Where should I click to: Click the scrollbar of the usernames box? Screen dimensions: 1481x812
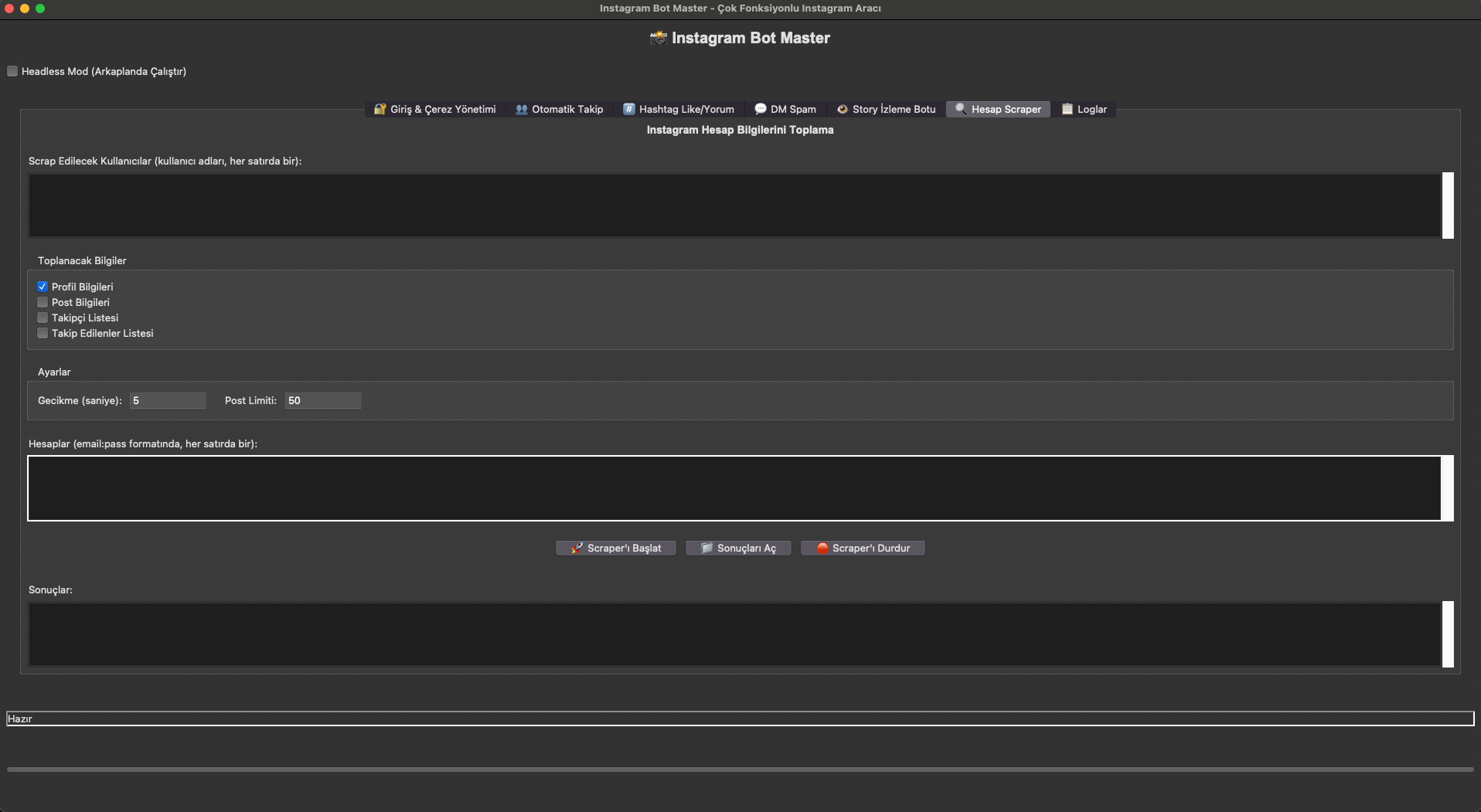(1448, 206)
